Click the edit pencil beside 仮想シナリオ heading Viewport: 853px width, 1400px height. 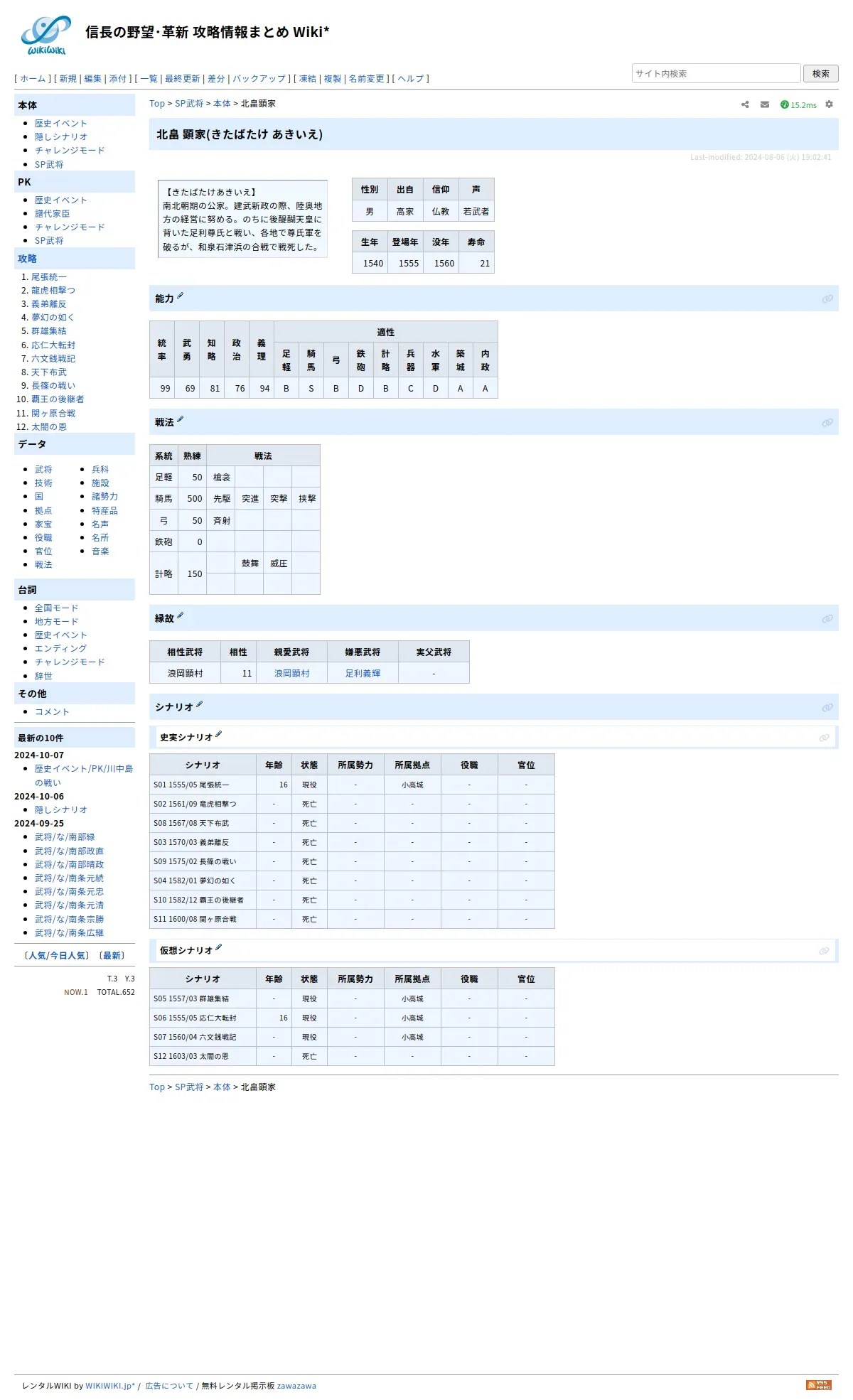click(218, 947)
